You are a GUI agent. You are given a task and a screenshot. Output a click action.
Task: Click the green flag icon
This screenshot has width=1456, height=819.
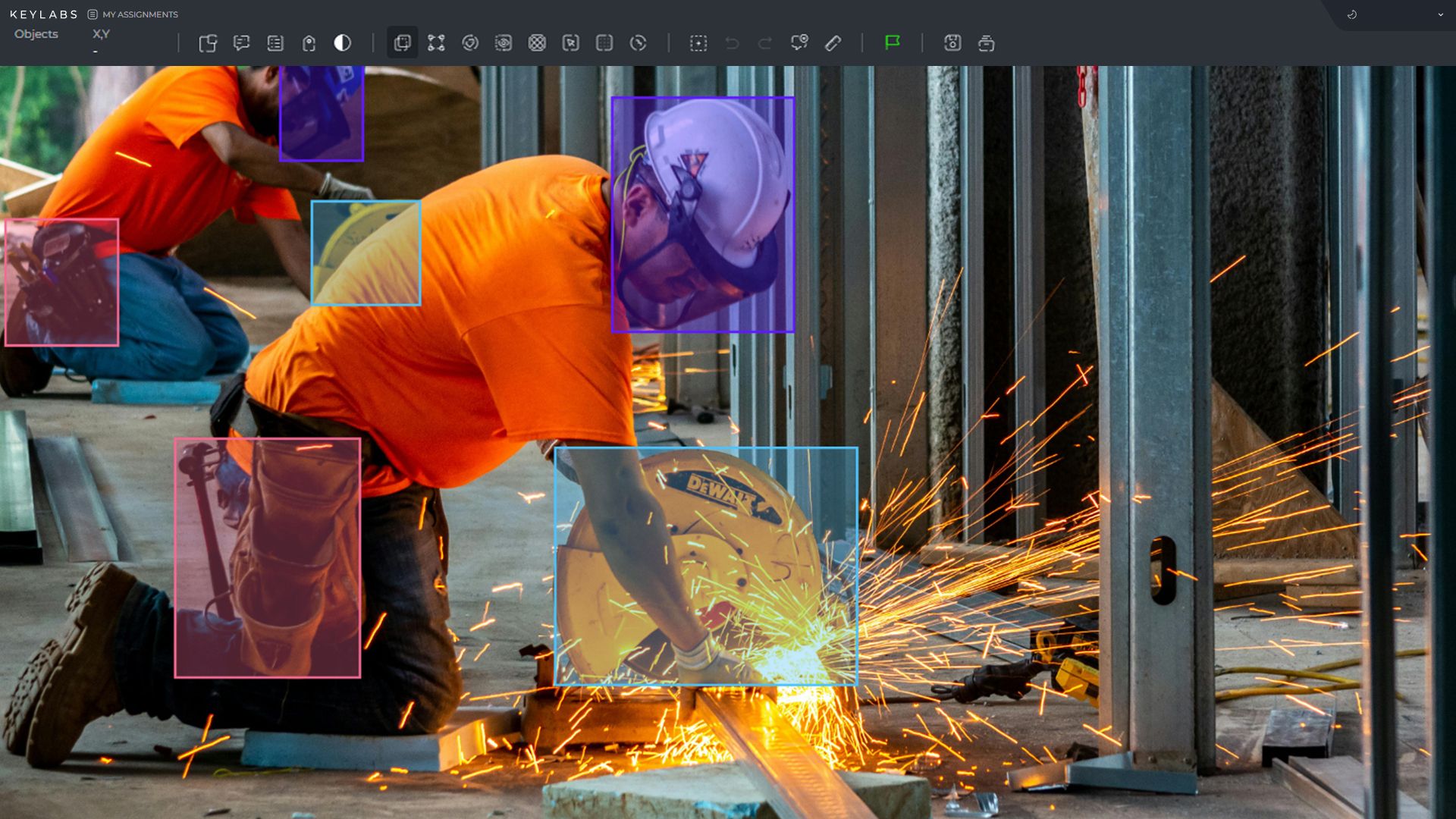[893, 43]
